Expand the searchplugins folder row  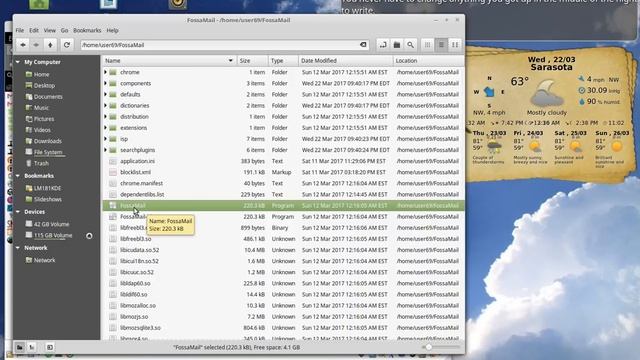(x=105, y=150)
